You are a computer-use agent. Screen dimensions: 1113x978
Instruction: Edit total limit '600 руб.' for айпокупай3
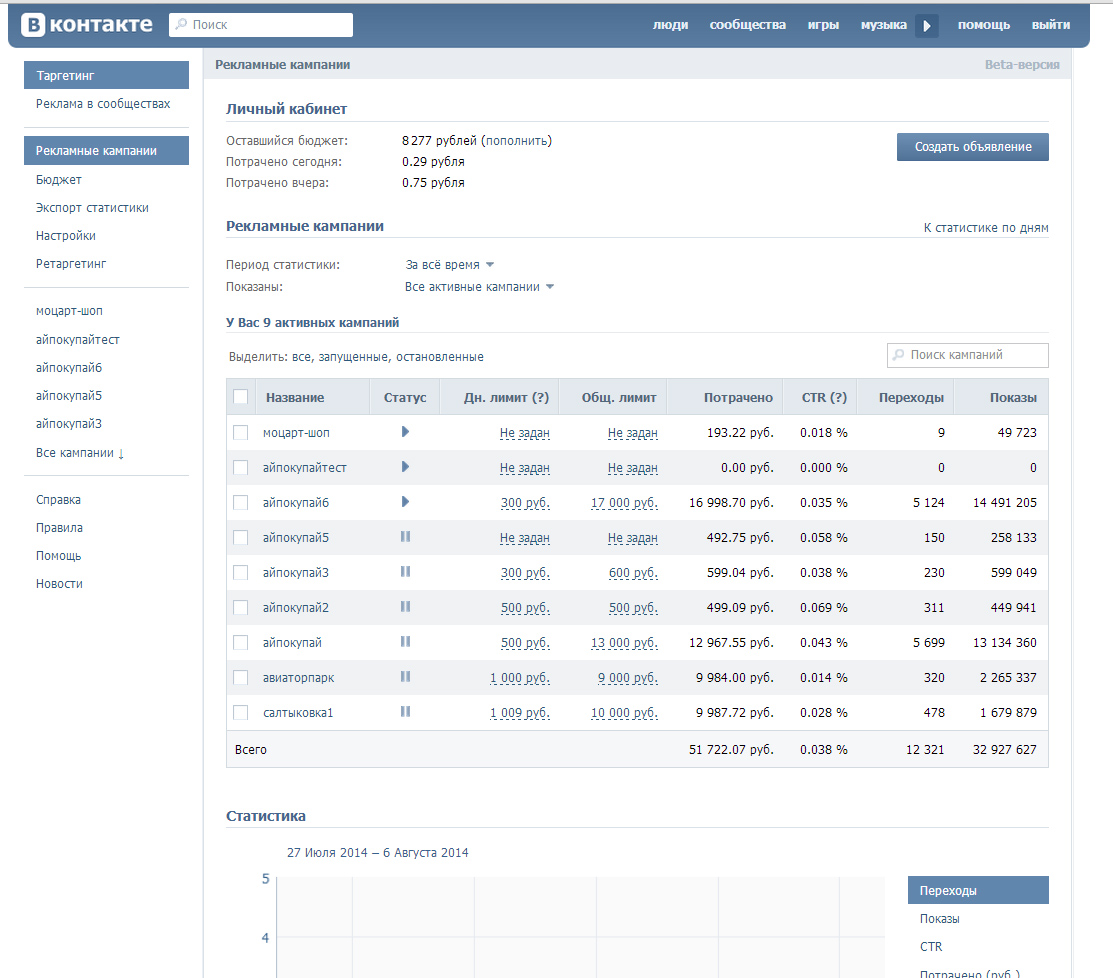[x=633, y=573]
